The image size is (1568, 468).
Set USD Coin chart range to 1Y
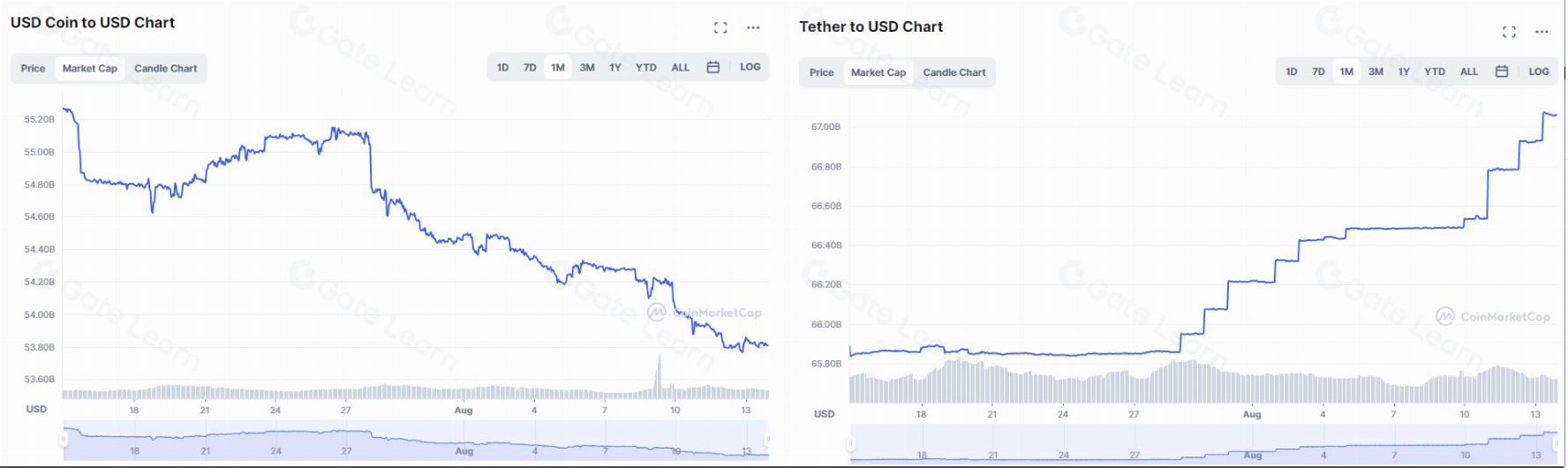(615, 67)
